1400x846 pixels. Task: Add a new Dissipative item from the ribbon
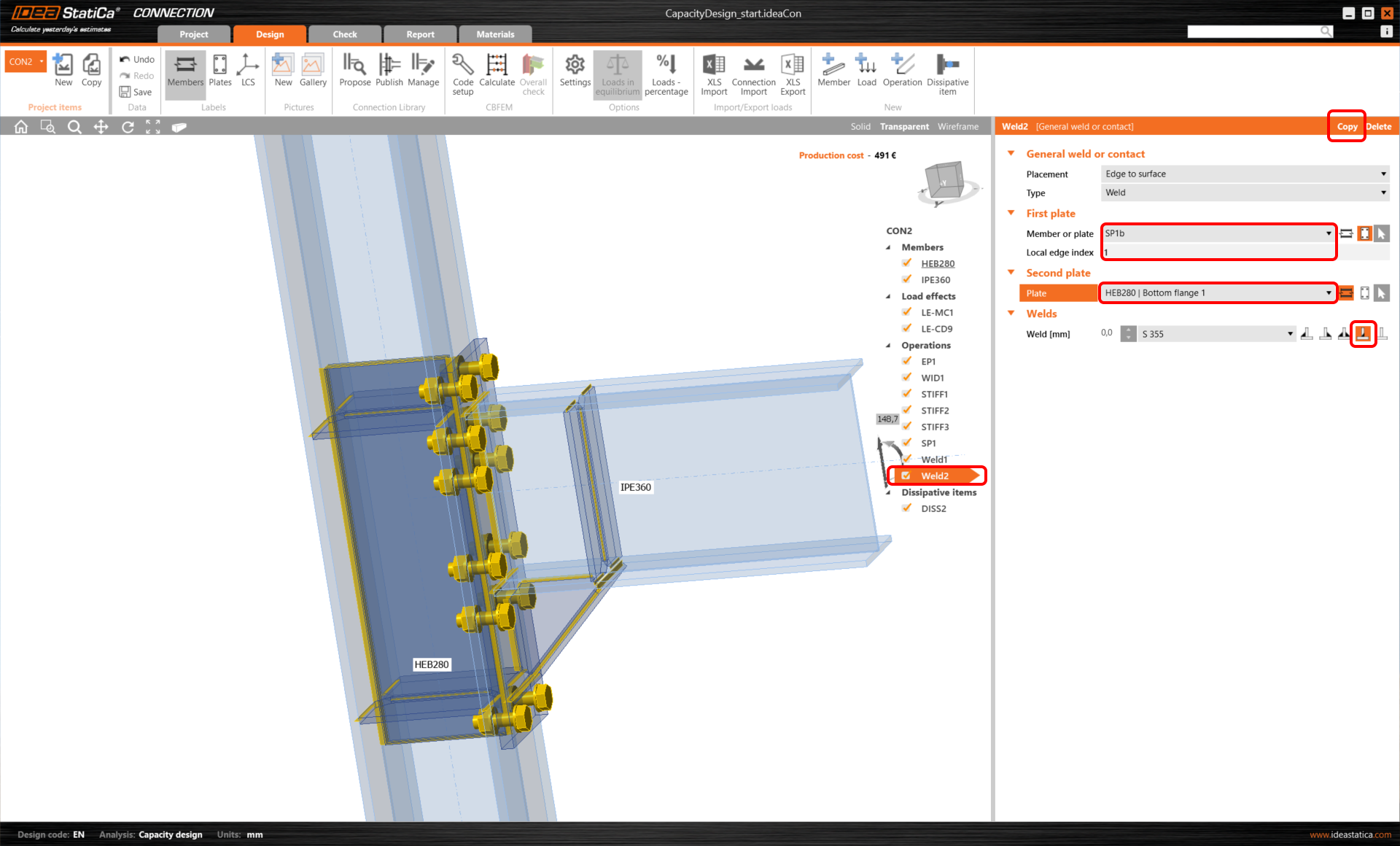(x=947, y=74)
